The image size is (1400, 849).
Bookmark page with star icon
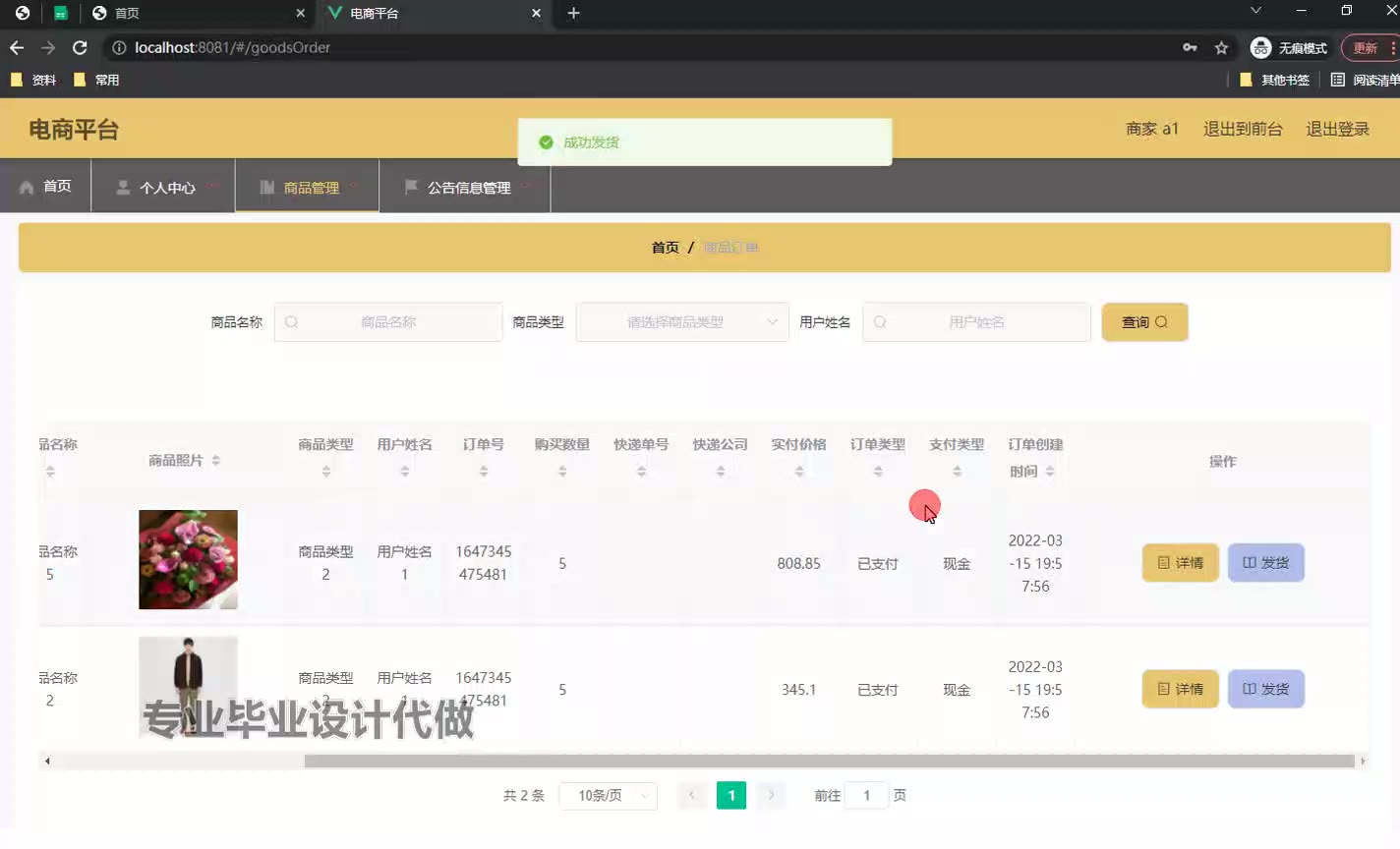(x=1221, y=47)
